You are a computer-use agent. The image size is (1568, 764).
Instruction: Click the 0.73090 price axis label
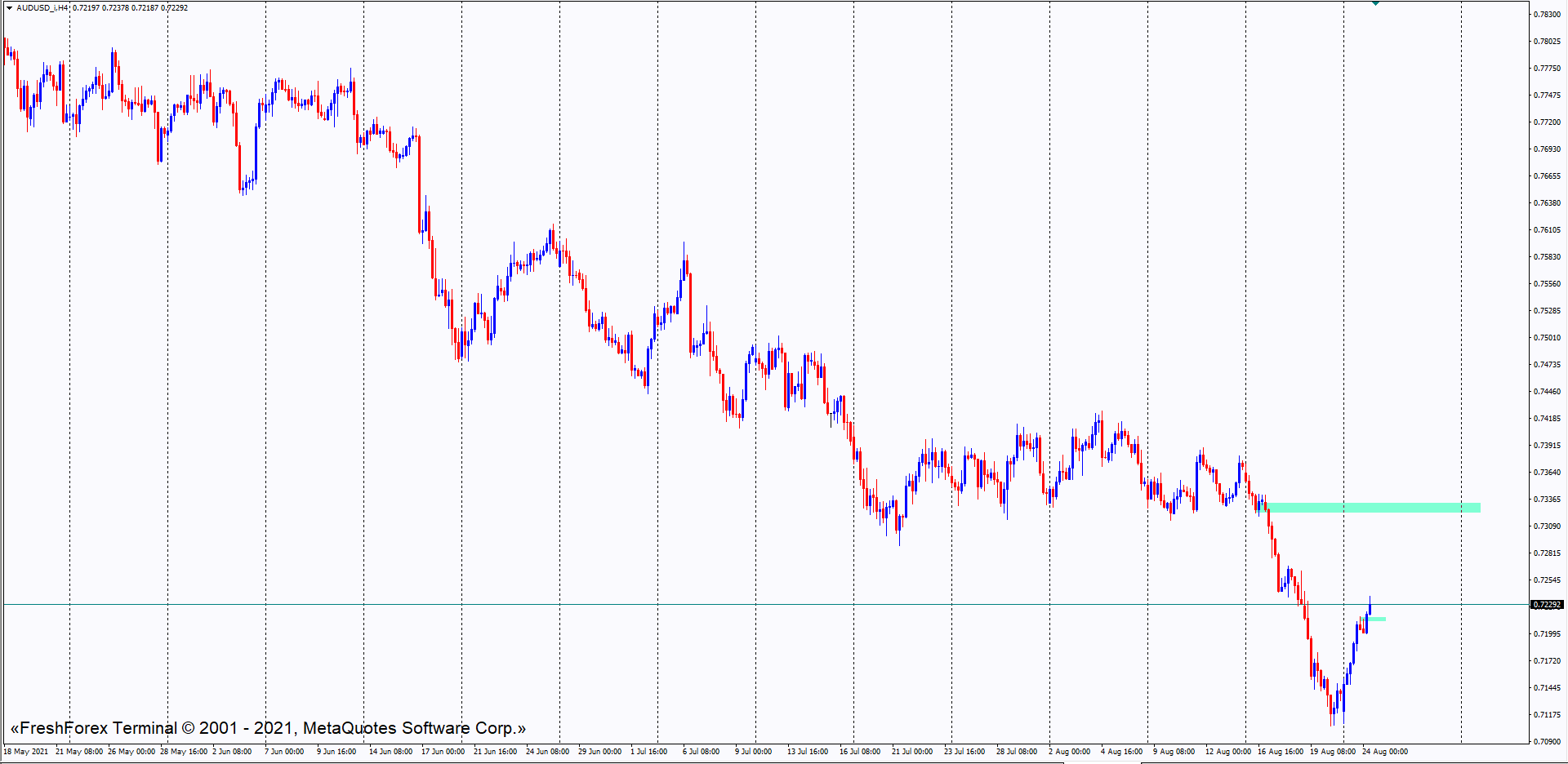[x=1548, y=526]
